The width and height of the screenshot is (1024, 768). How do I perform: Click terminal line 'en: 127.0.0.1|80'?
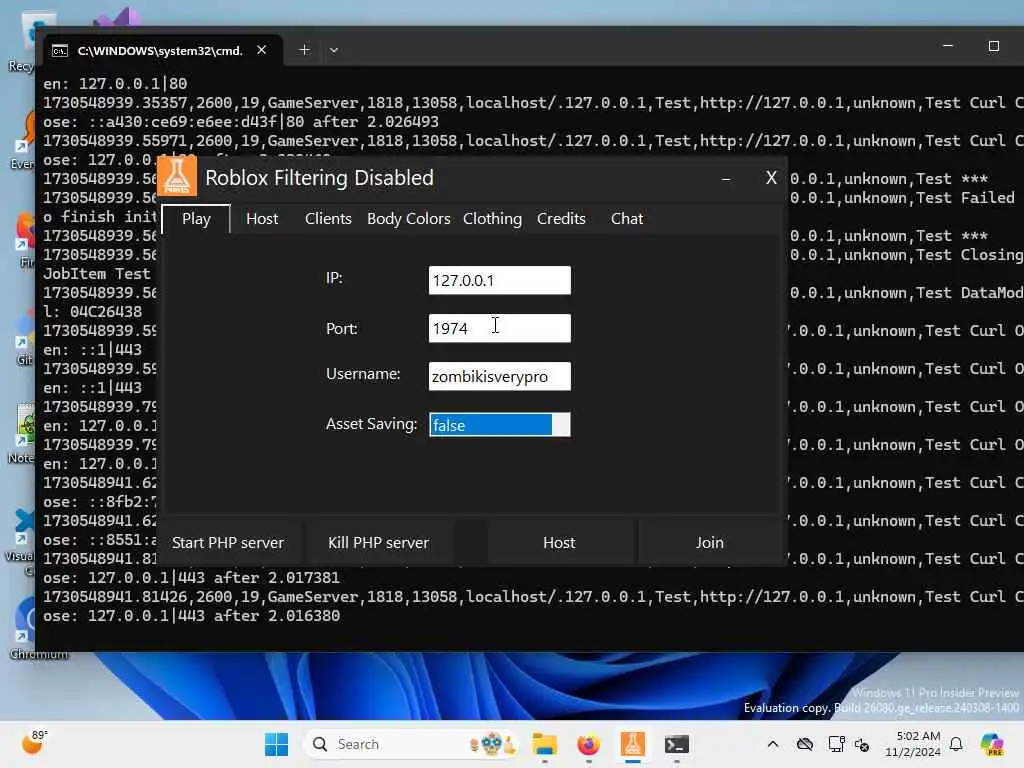coord(115,84)
